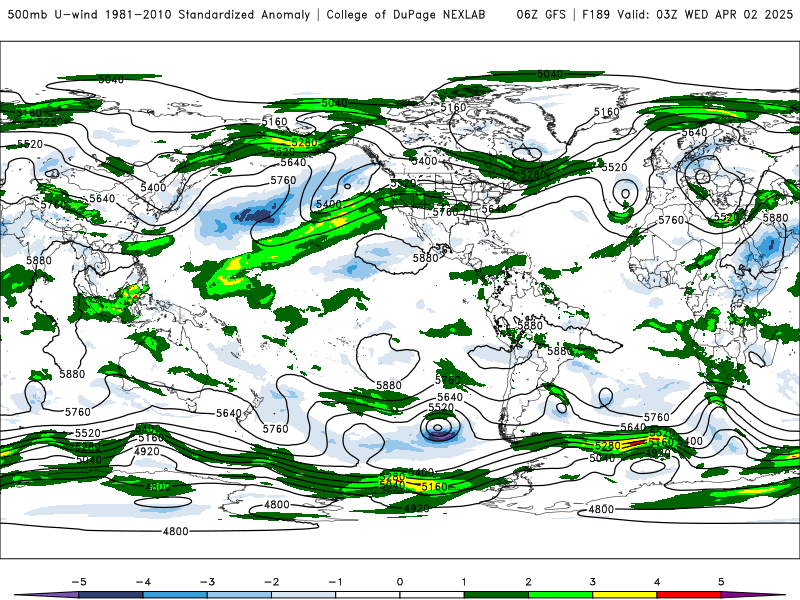This screenshot has height=600, width=800.
Task: Click the "4" colorbar tick label
Action: [657, 582]
